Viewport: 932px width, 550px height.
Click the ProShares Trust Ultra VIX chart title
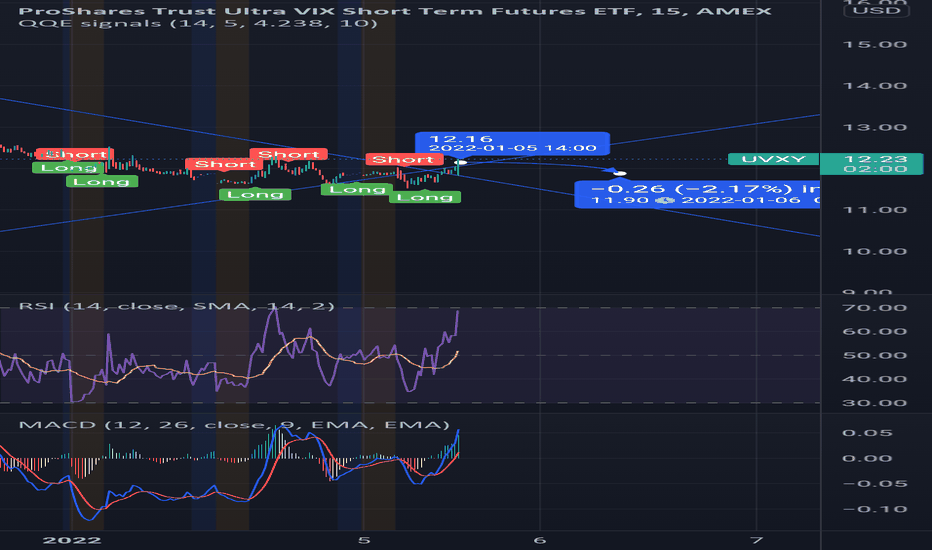coord(395,11)
